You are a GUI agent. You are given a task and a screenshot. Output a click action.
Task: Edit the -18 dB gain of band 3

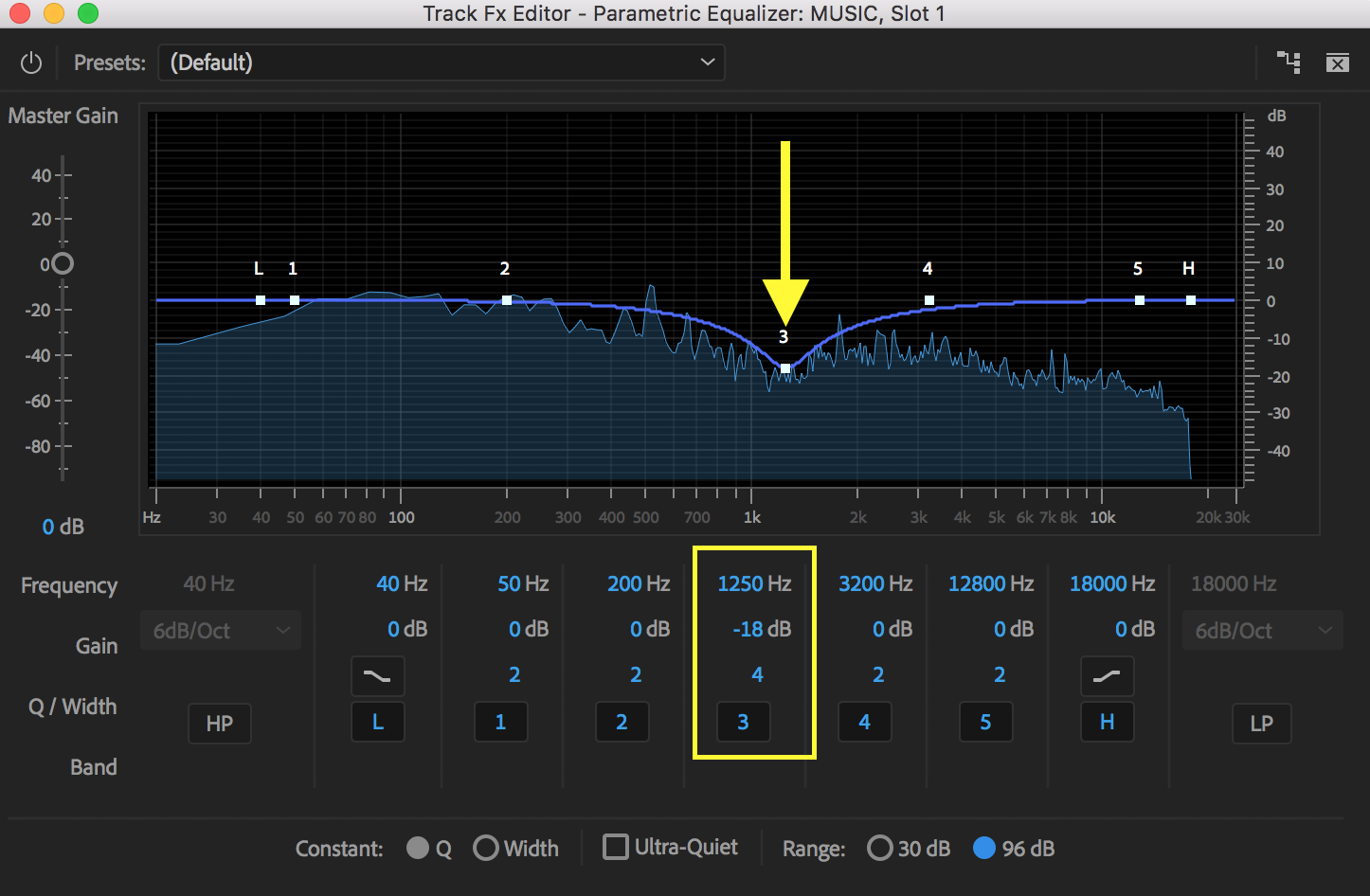tap(762, 629)
